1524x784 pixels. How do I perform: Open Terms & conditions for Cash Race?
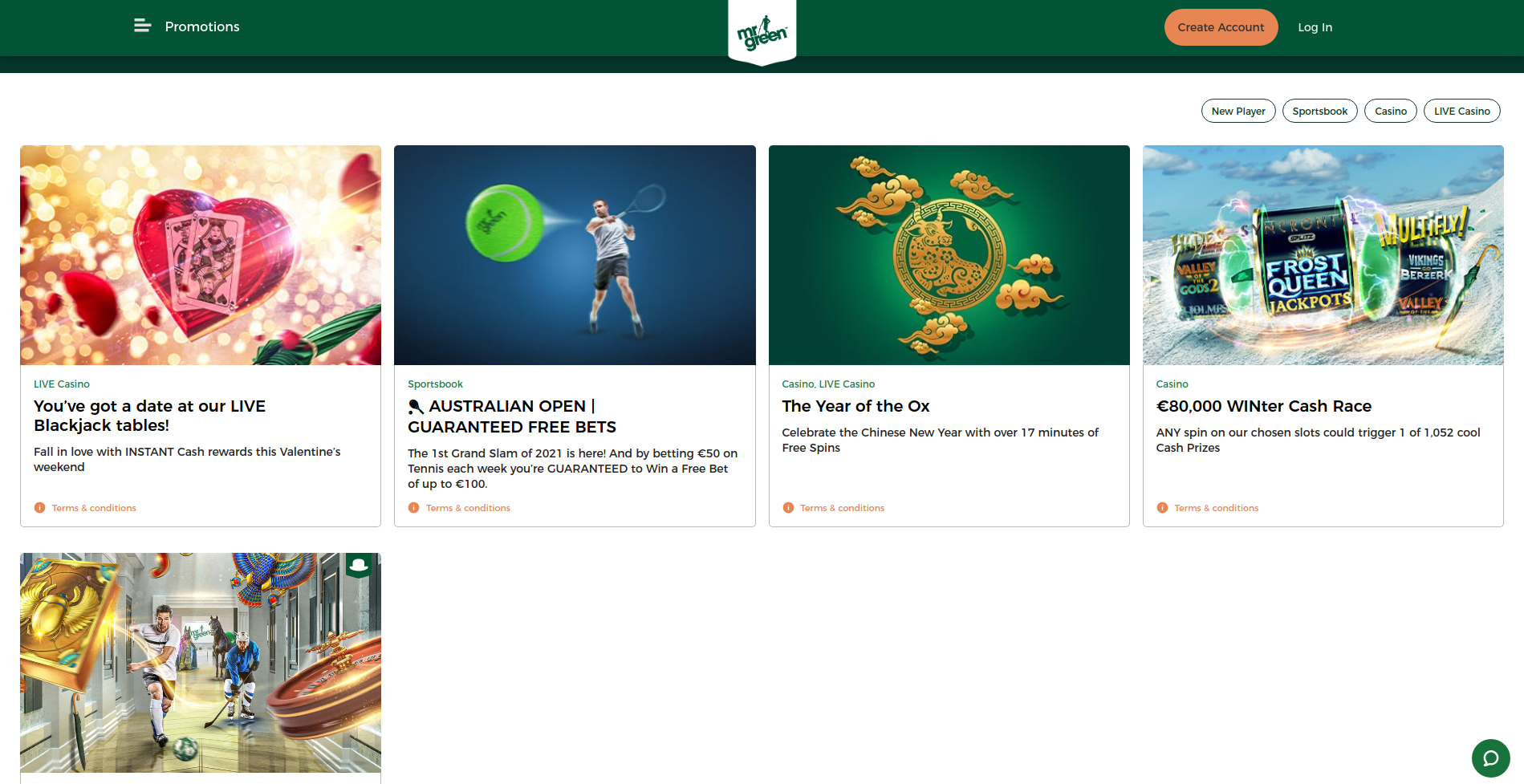pyautogui.click(x=1216, y=508)
